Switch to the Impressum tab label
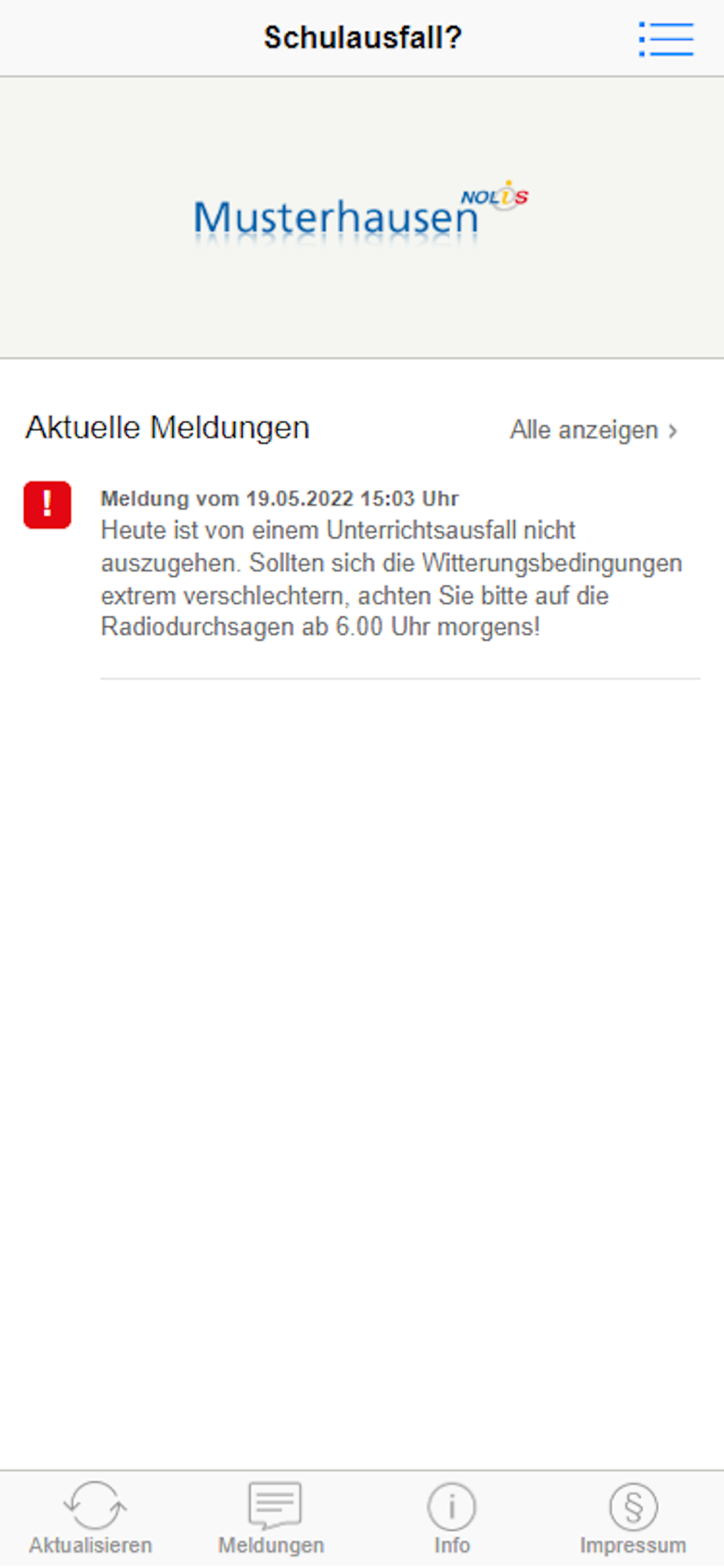 click(633, 1545)
